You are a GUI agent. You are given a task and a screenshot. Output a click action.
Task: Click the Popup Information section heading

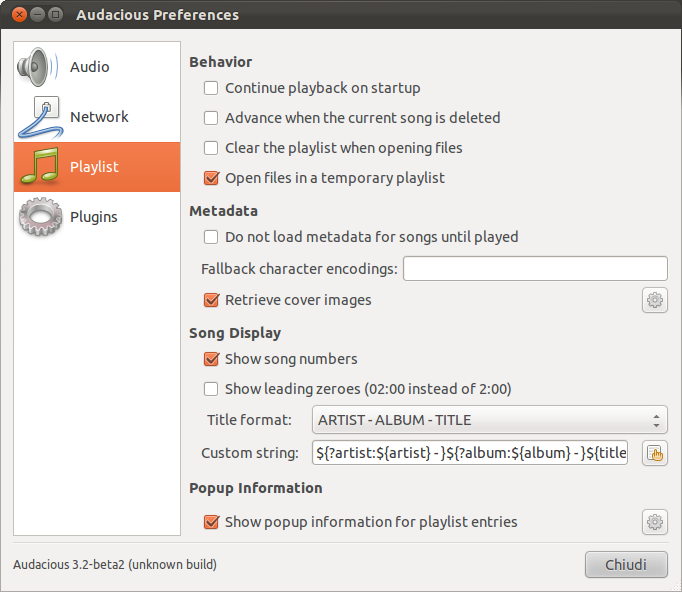pyautogui.click(x=256, y=488)
